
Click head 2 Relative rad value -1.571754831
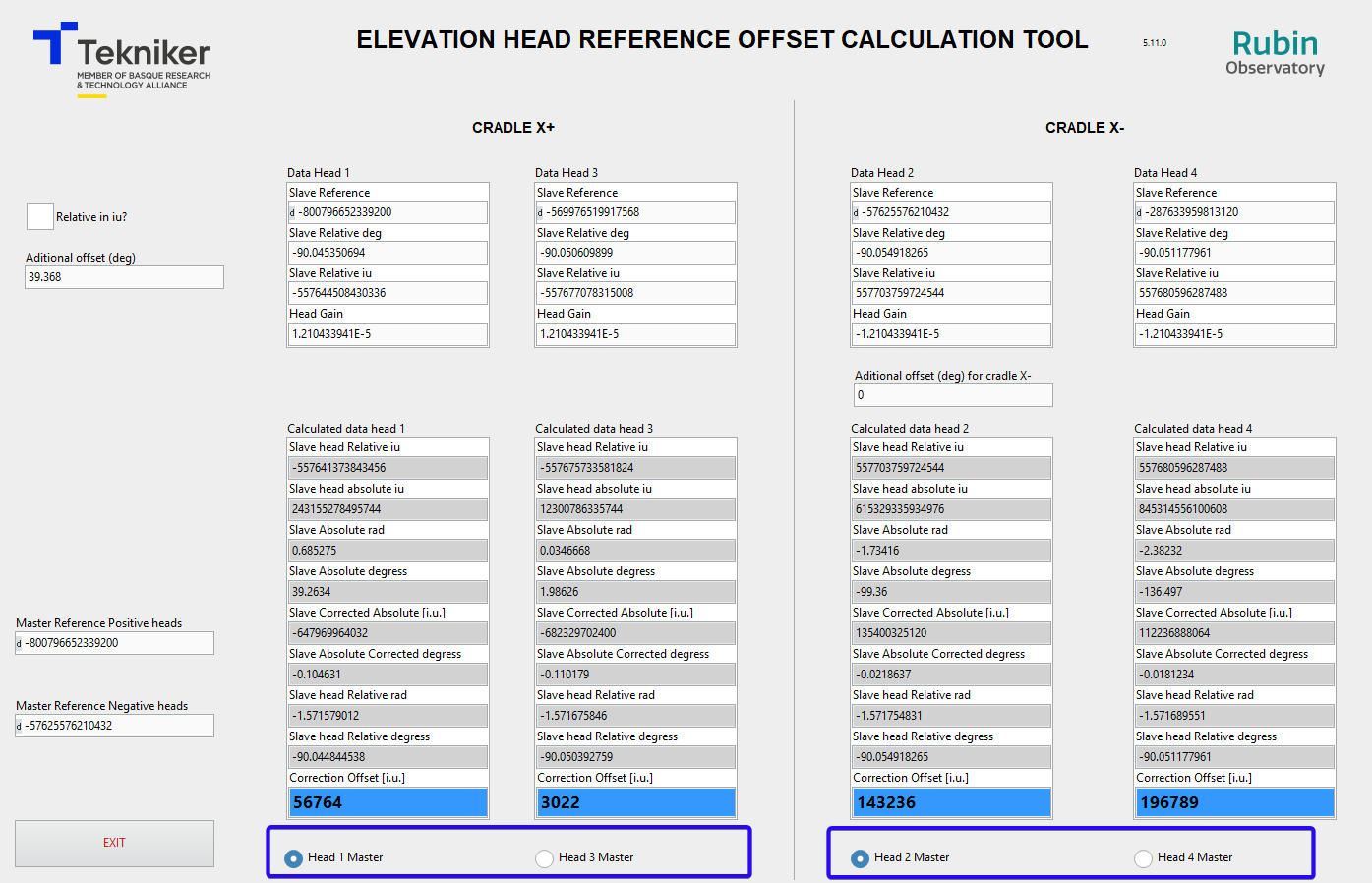coord(951,716)
